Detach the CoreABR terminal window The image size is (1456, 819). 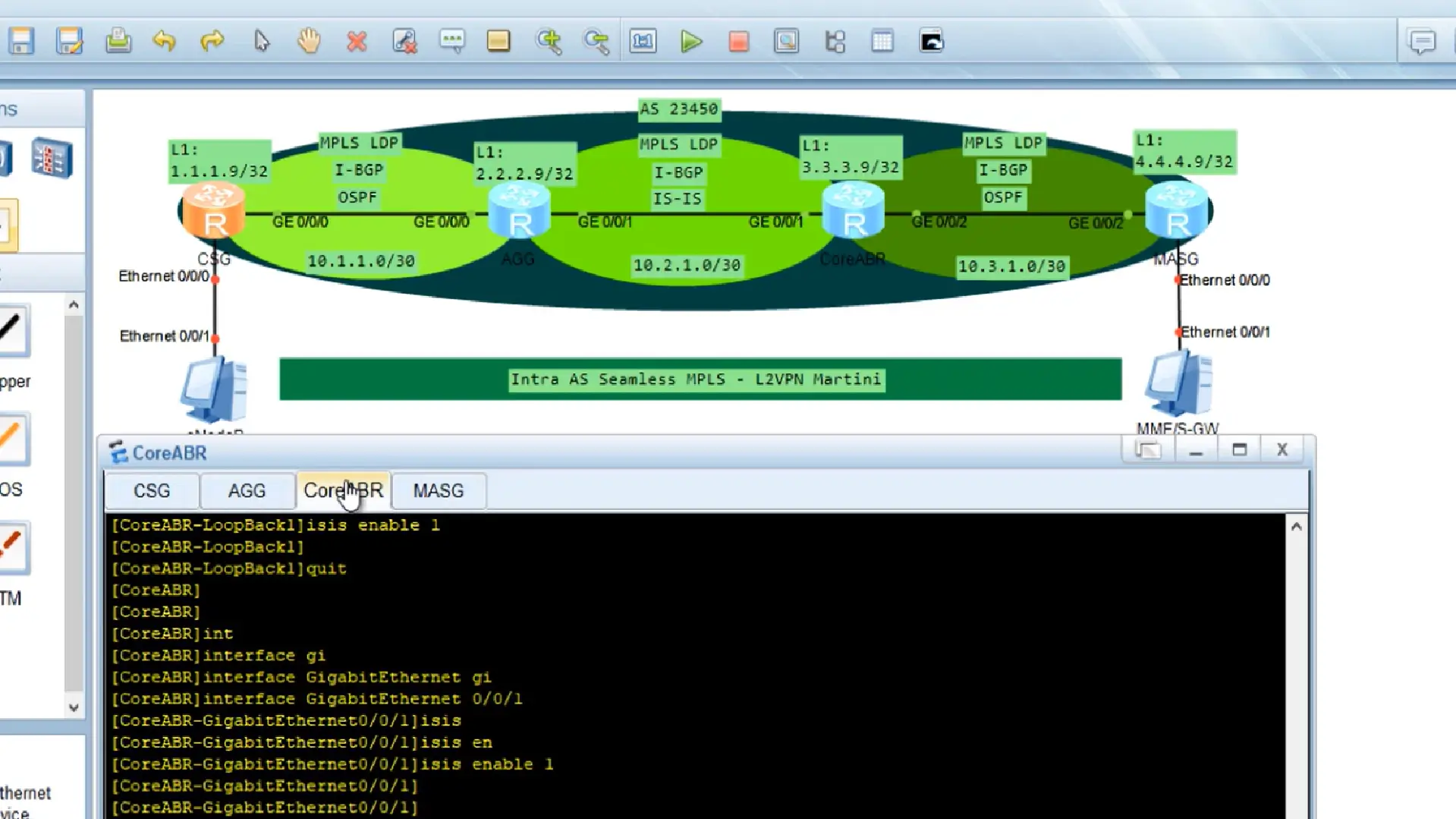pyautogui.click(x=1147, y=450)
